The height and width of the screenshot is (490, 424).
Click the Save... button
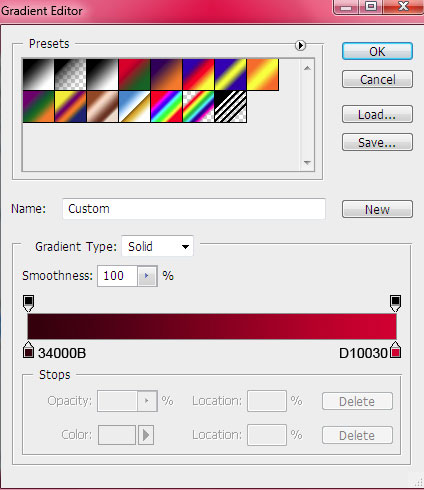377,142
